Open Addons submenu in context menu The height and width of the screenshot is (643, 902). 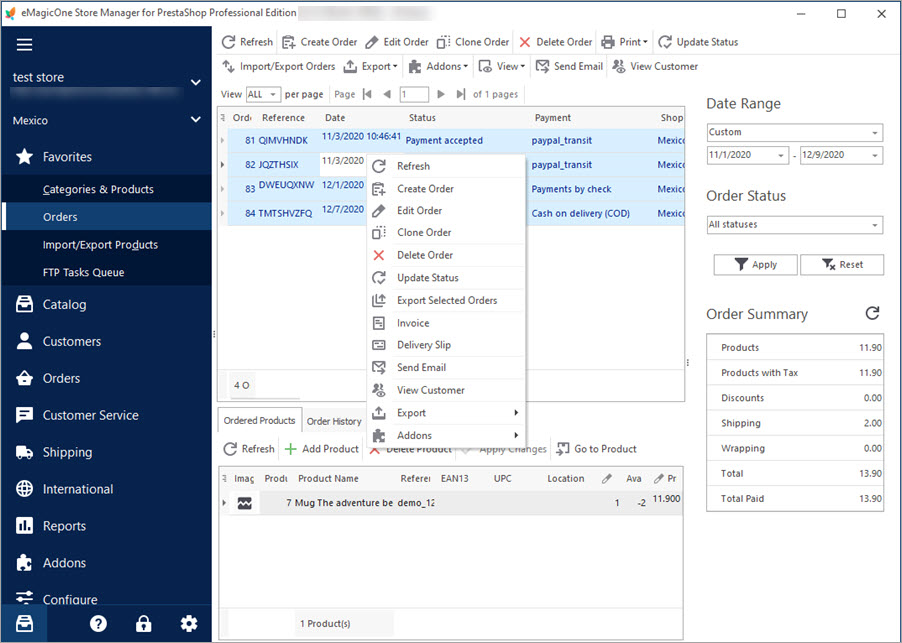click(446, 435)
